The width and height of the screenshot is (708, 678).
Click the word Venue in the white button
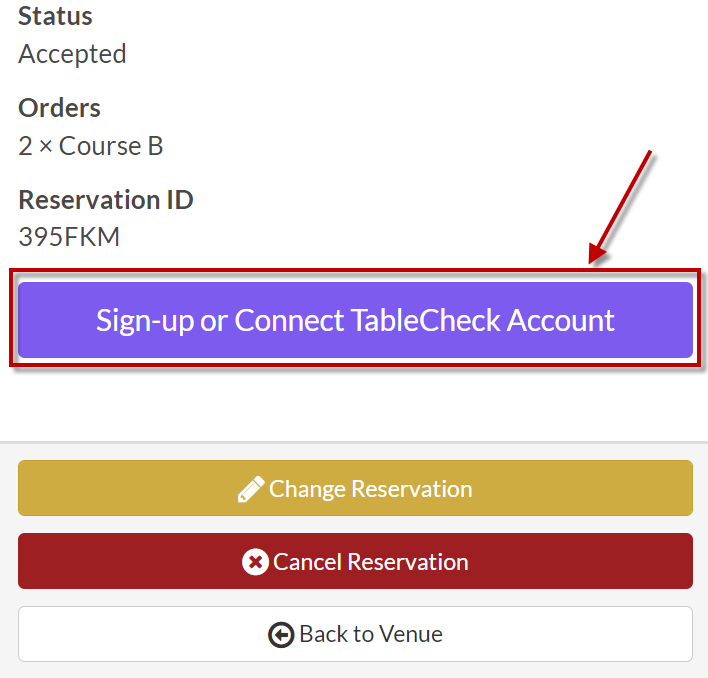click(x=410, y=634)
